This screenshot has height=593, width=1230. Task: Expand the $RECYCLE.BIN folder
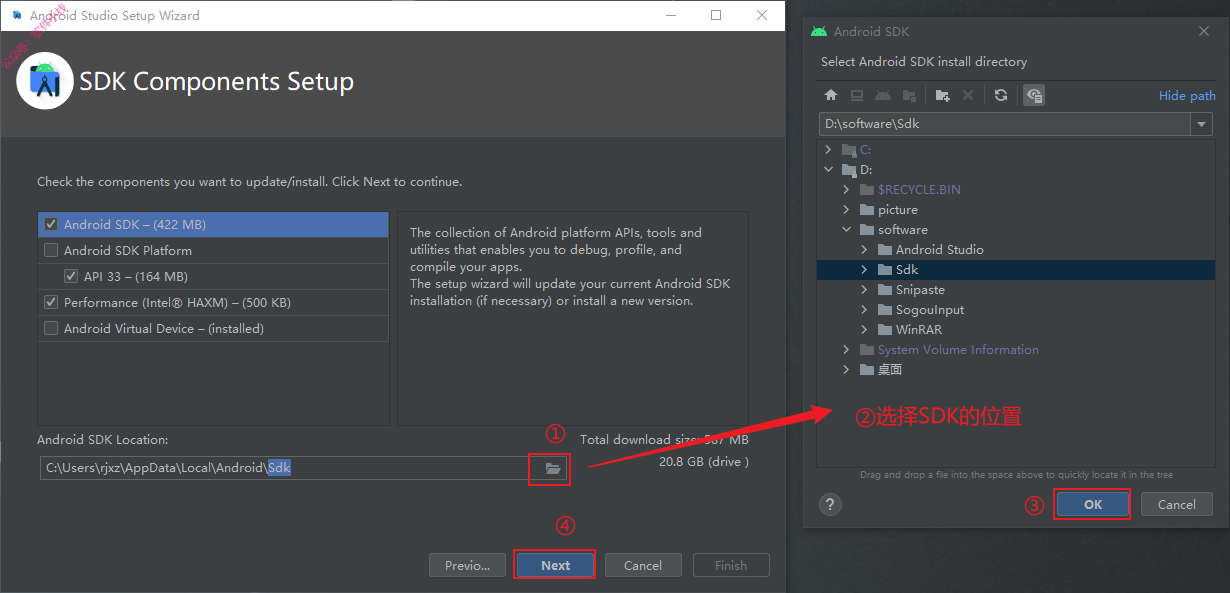click(x=846, y=190)
